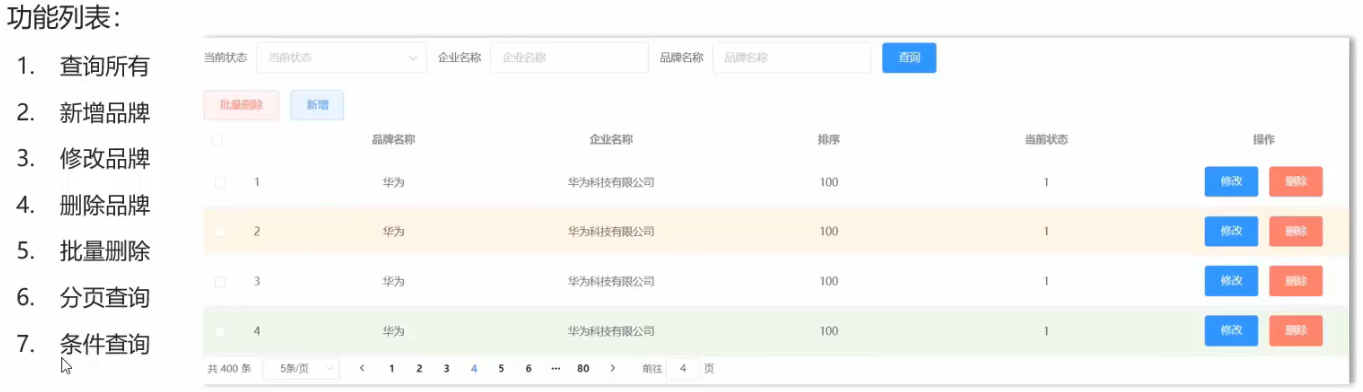
Task: Select page 6 in pagination
Action: [528, 369]
